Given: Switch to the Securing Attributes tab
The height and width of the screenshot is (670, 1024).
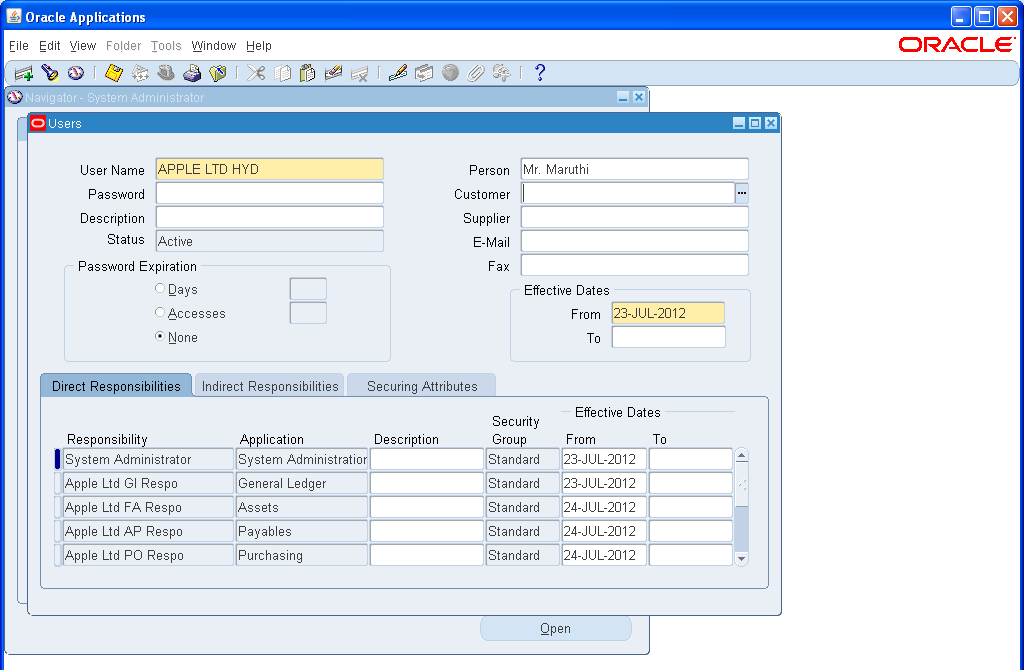Looking at the screenshot, I should point(421,384).
